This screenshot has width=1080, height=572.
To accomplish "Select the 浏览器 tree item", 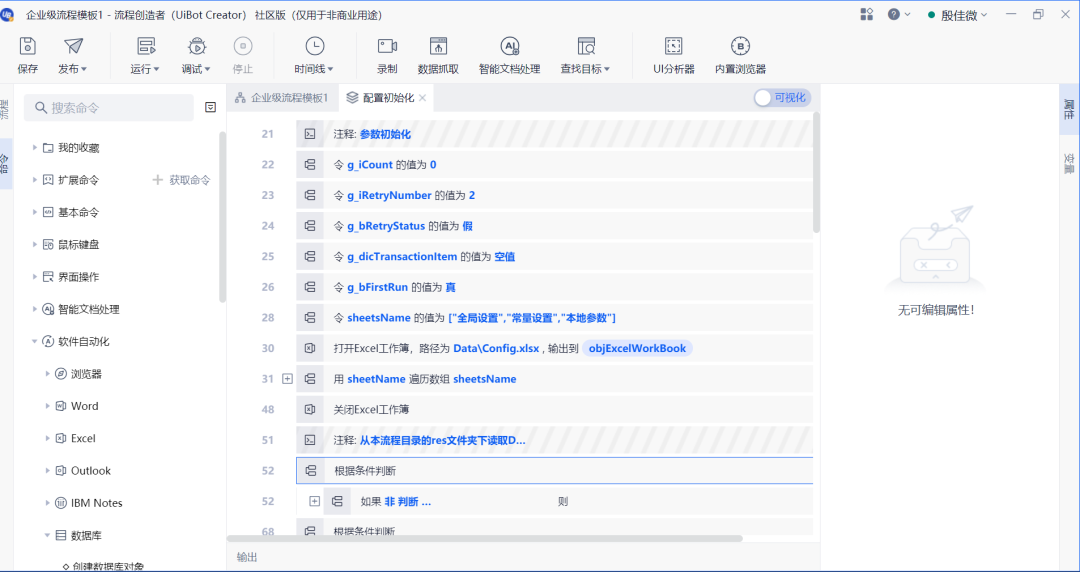I will click(87, 374).
